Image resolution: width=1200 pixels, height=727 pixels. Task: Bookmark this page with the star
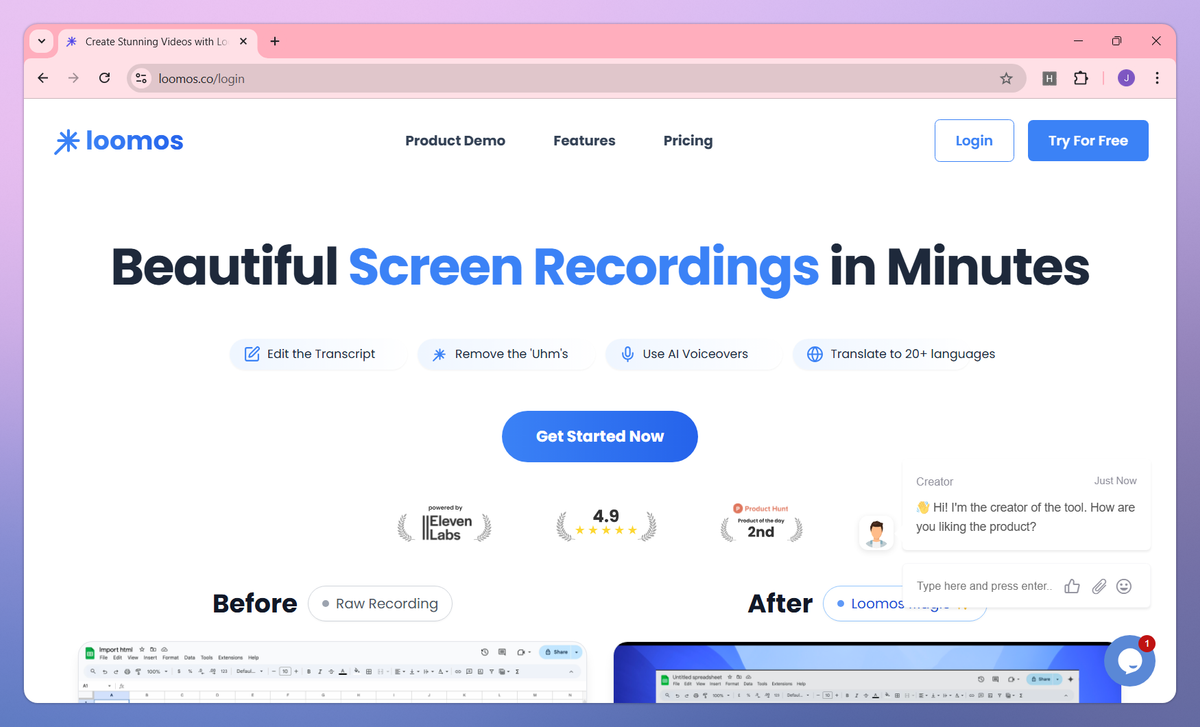pyautogui.click(x=1006, y=78)
